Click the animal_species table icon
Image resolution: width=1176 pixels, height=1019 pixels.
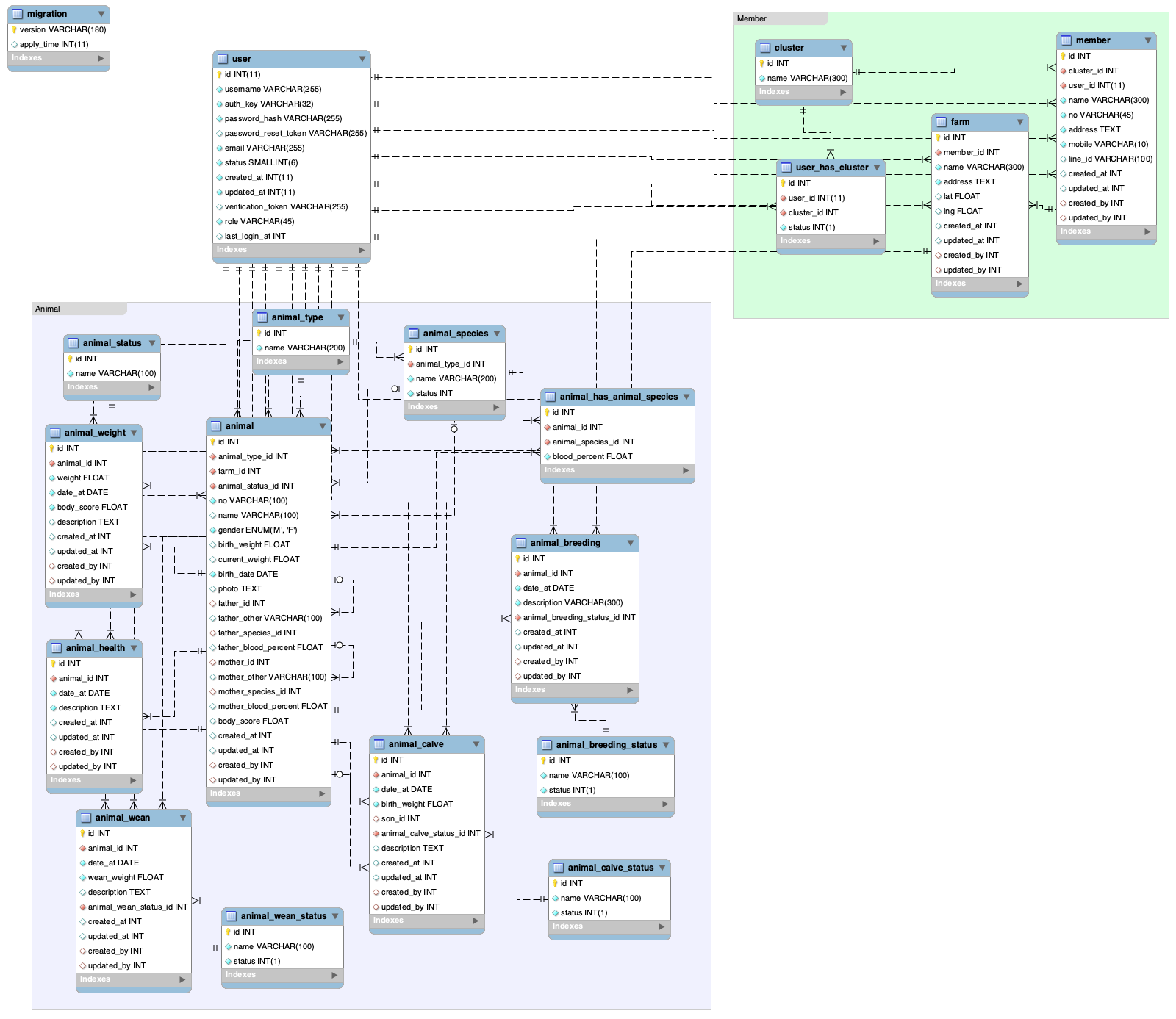(x=414, y=334)
